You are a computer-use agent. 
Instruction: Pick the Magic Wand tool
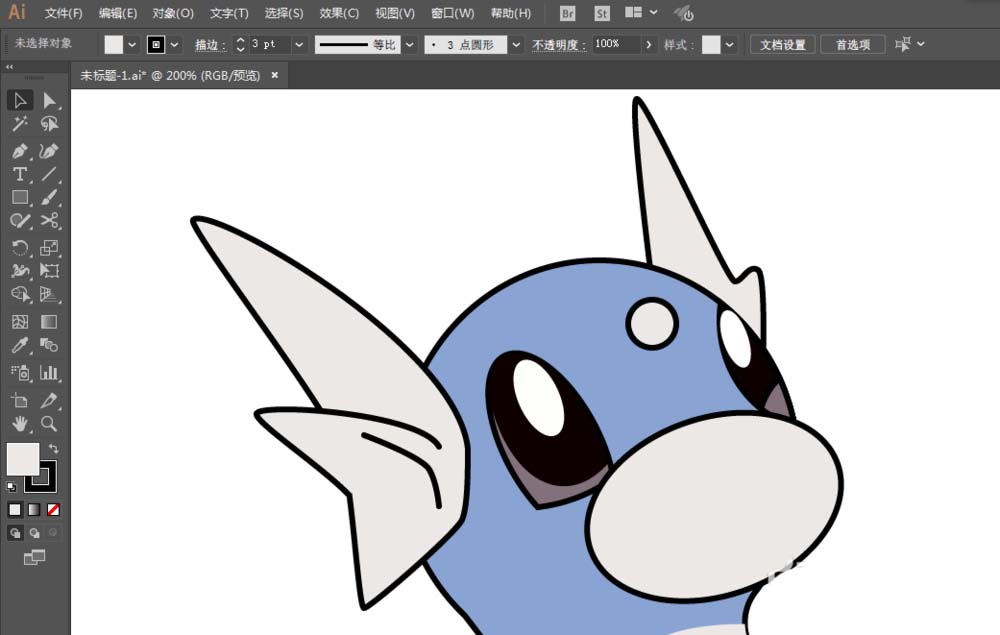tap(20, 124)
